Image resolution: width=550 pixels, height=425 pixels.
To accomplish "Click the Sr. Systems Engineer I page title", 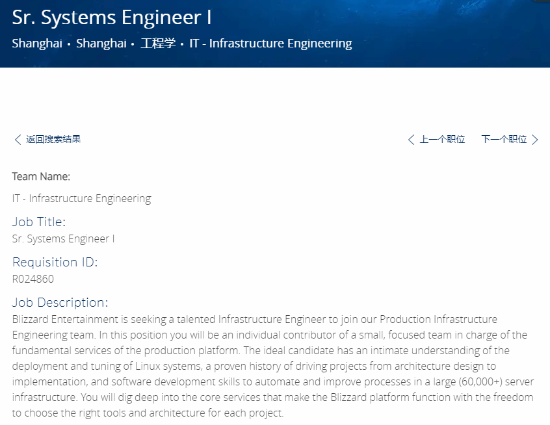I will coord(112,18).
